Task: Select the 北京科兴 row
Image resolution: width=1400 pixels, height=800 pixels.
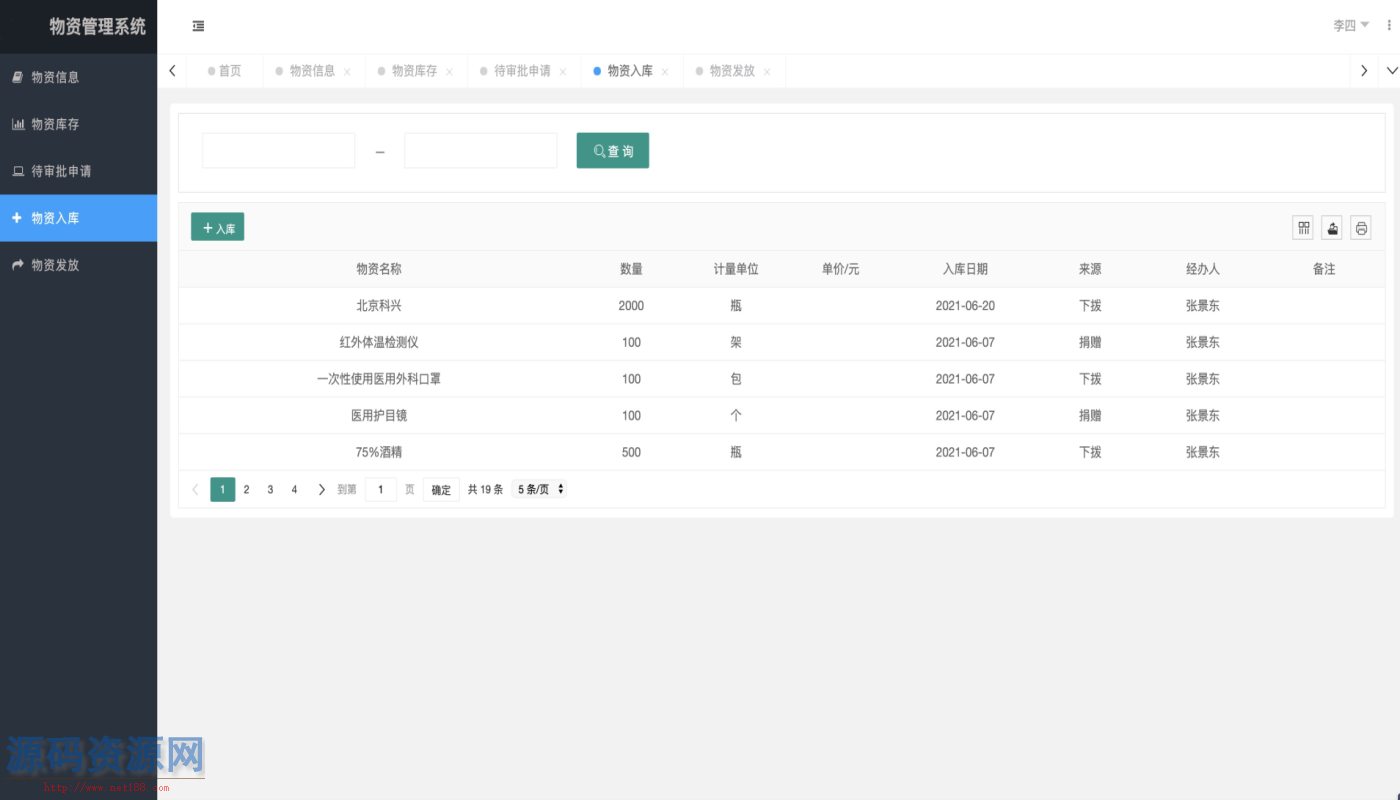Action: [782, 306]
